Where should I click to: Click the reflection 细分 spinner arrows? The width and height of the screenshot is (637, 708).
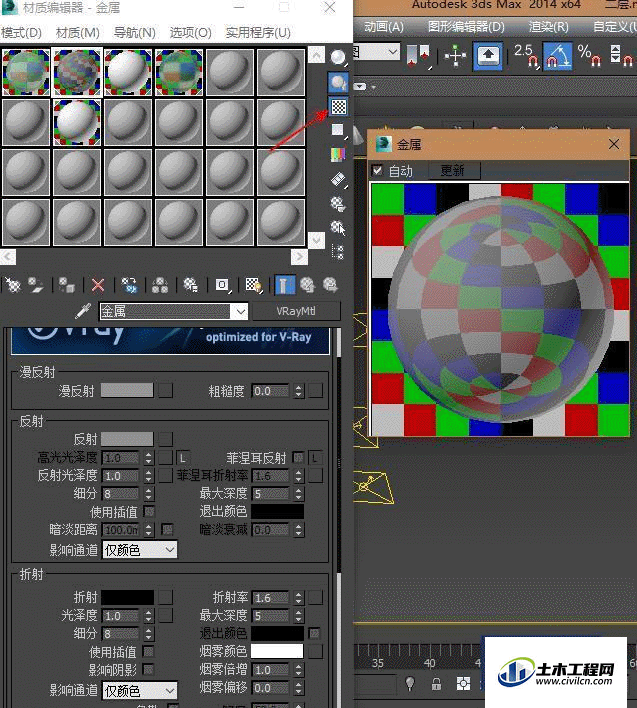point(149,494)
